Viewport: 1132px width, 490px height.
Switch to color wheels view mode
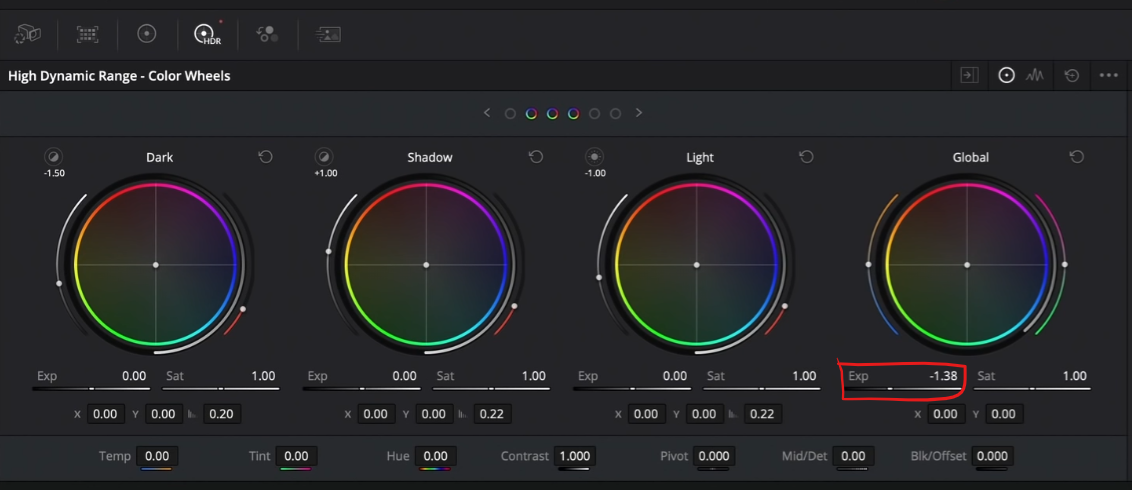[x=1006, y=75]
